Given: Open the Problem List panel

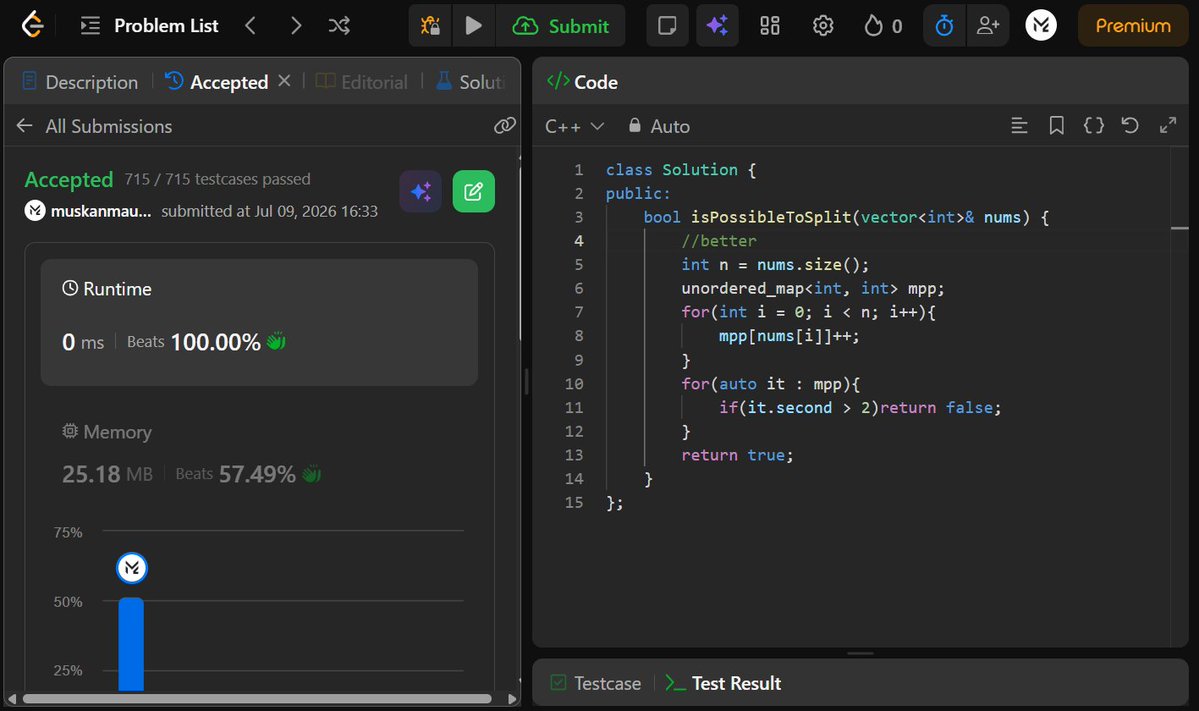Looking at the screenshot, I should click(150, 26).
